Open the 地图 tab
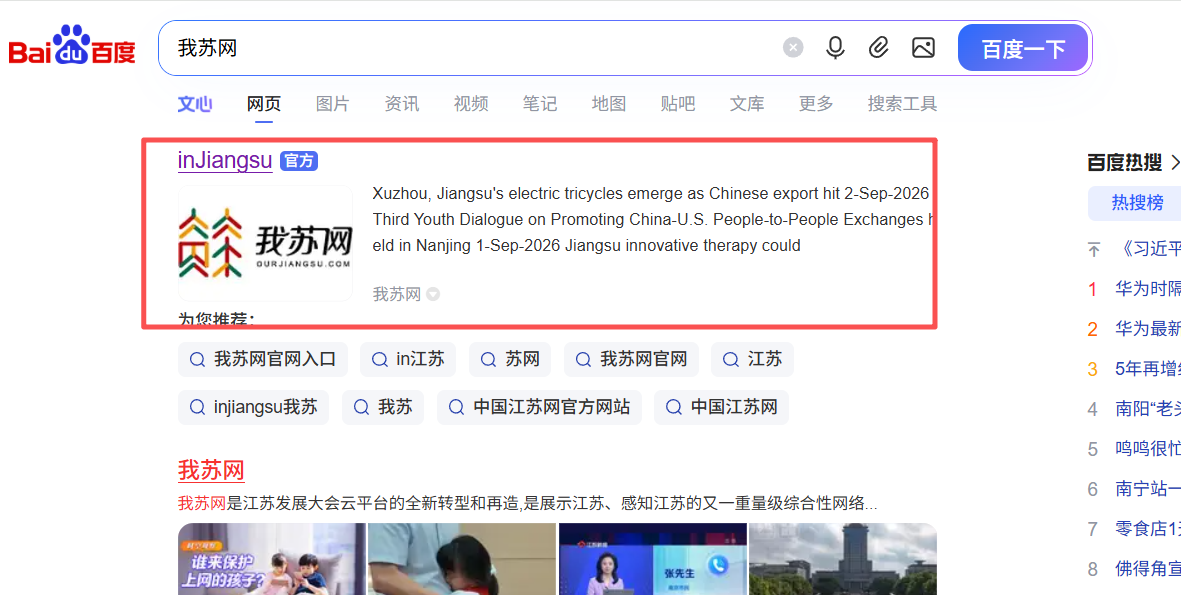The image size is (1181, 595). coord(609,104)
